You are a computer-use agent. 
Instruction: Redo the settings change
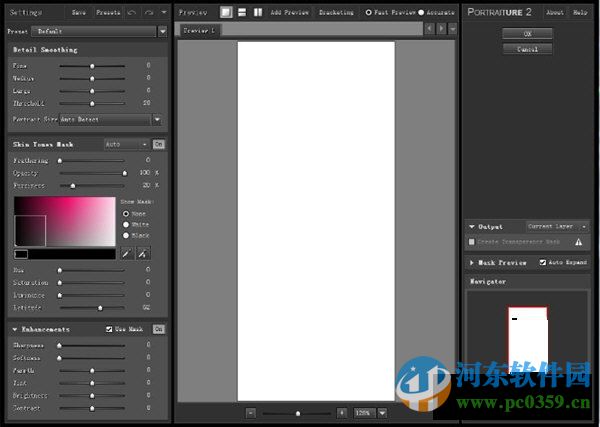(149, 13)
